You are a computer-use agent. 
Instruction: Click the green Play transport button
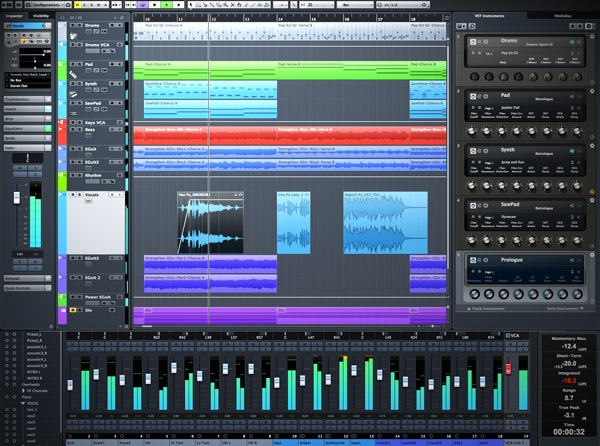pyautogui.click(x=166, y=5)
